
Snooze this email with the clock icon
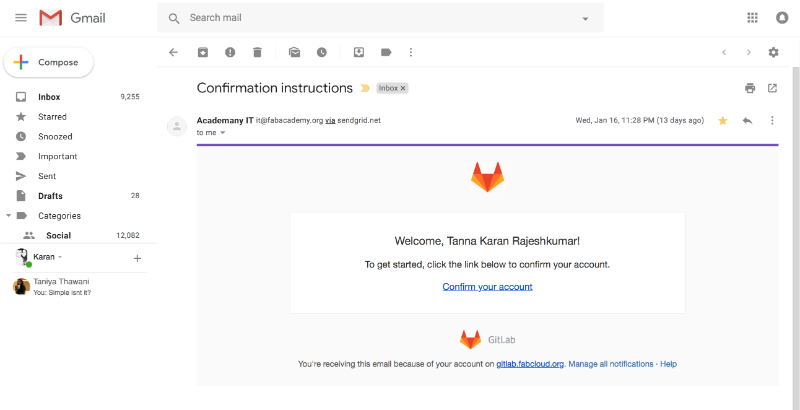click(321, 52)
